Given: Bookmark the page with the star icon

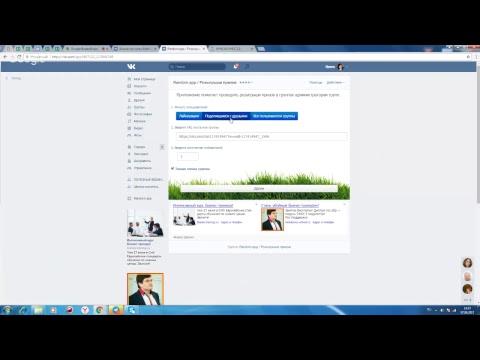Looking at the screenshot, I should click(468, 57).
